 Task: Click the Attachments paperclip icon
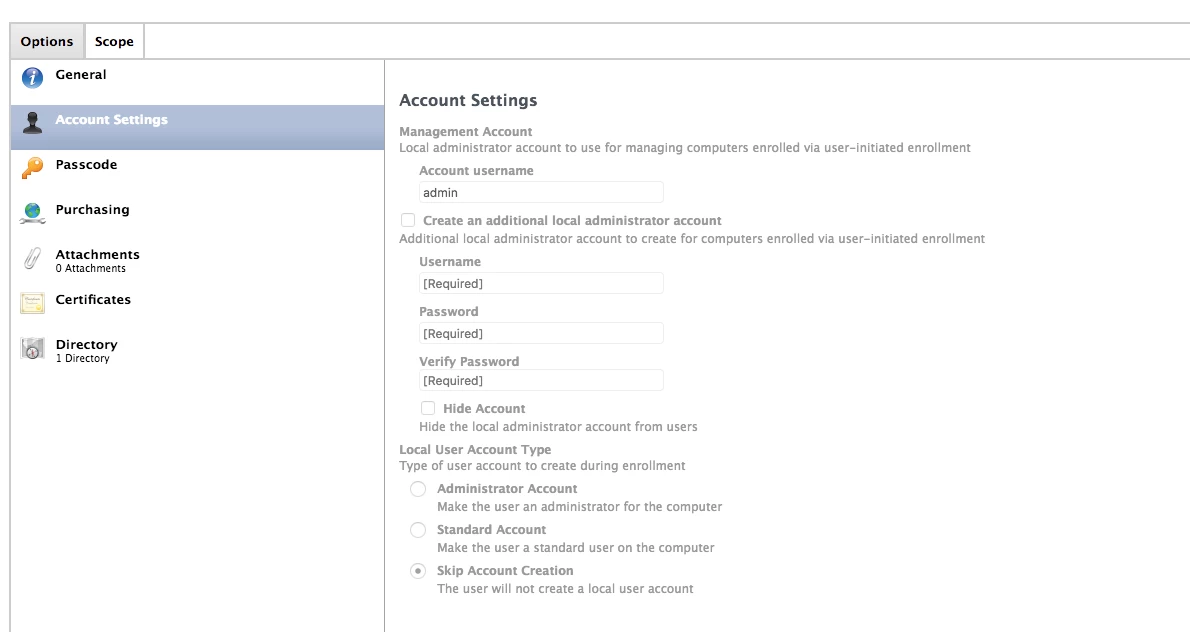pos(32,259)
